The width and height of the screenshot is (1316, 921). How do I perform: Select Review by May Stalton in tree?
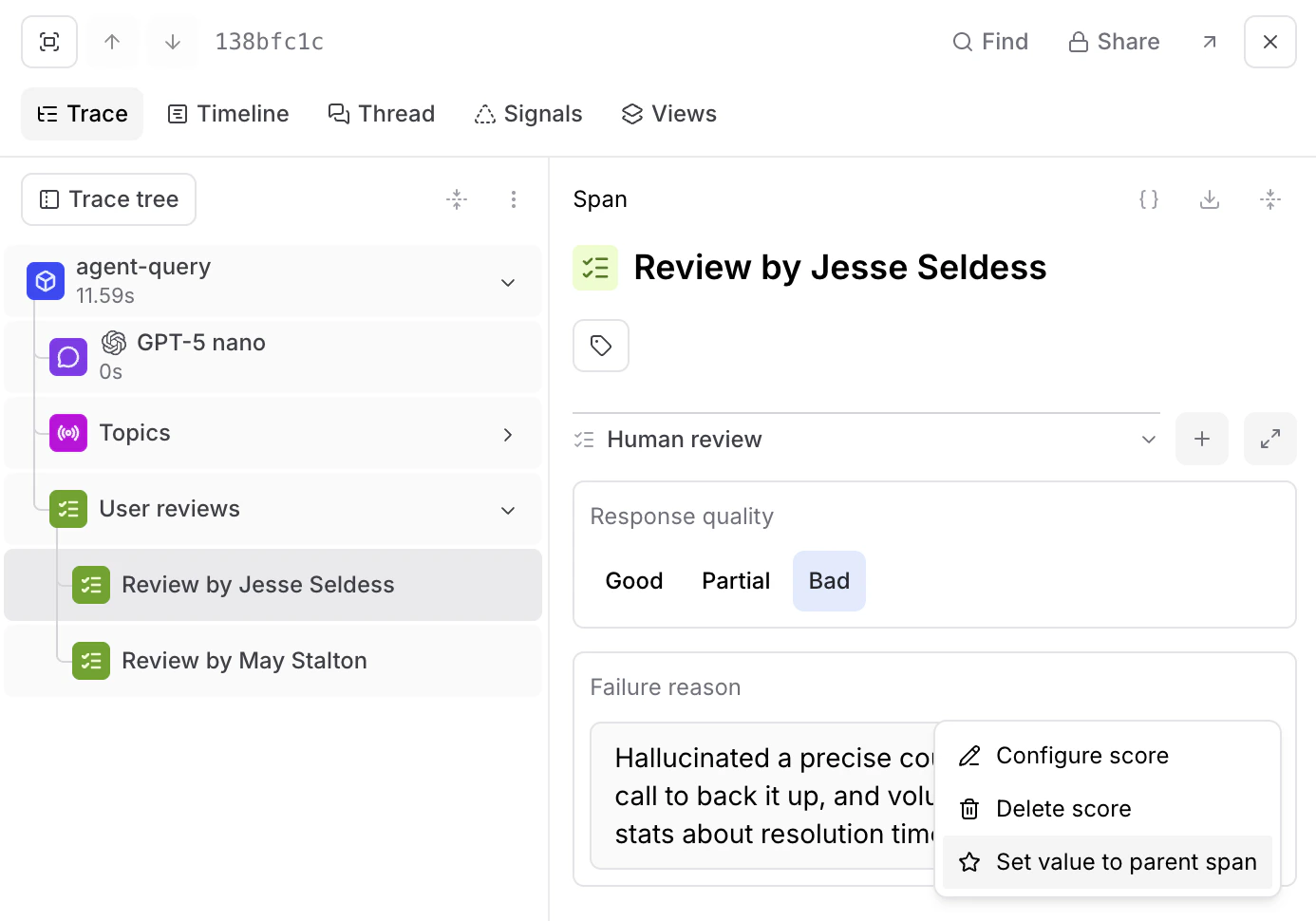pos(273,661)
